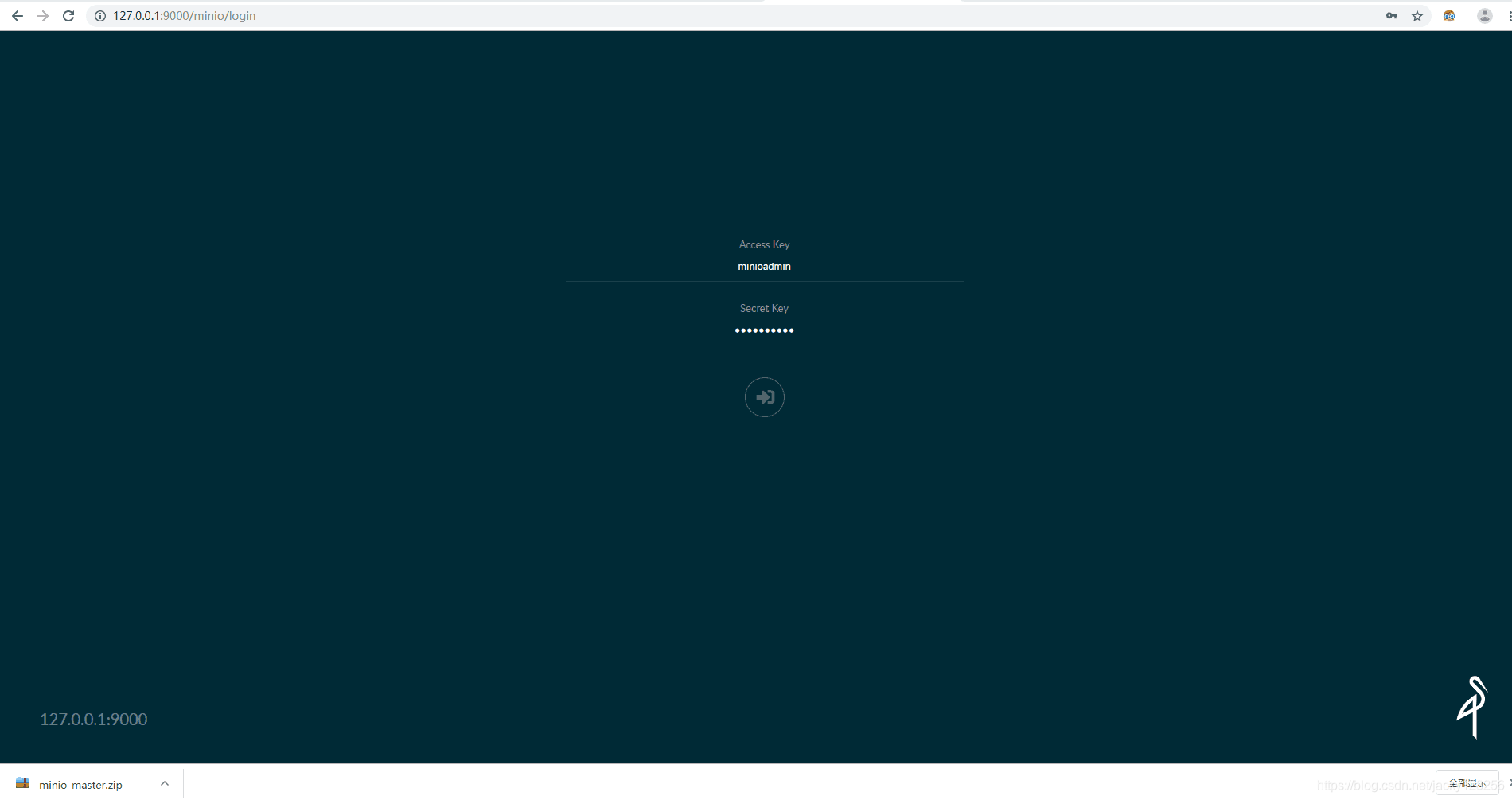Open saved passwords key icon
This screenshot has height=800, width=1512.
tap(1392, 16)
